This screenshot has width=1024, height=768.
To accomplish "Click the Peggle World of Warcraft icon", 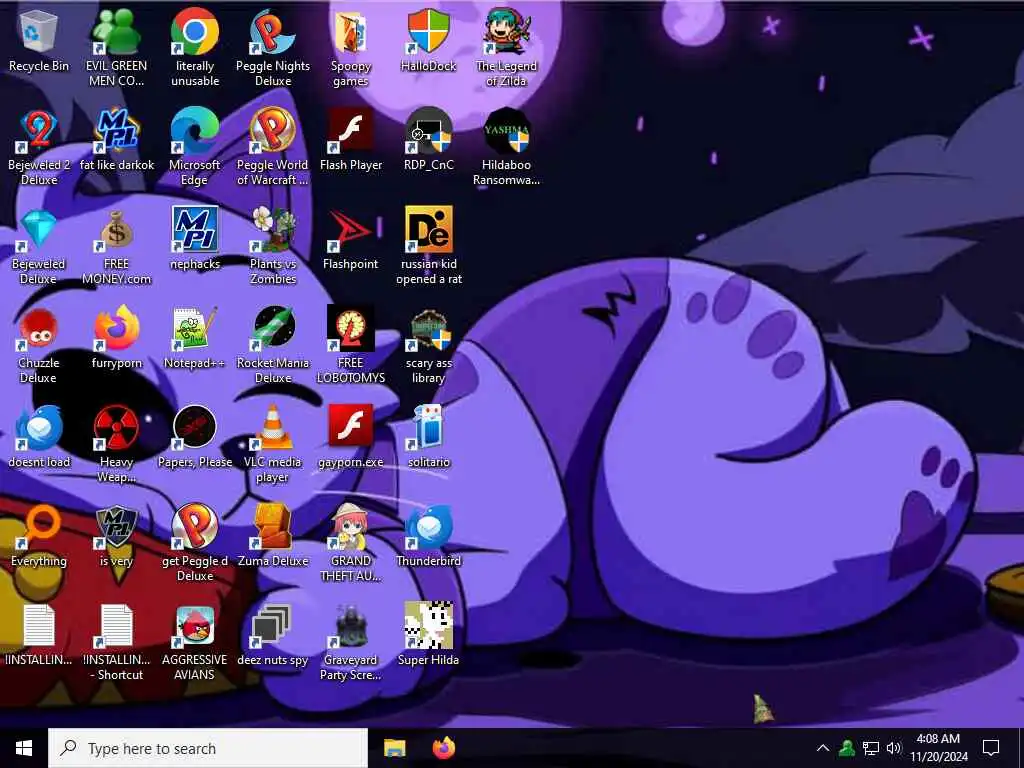I will point(273,131).
